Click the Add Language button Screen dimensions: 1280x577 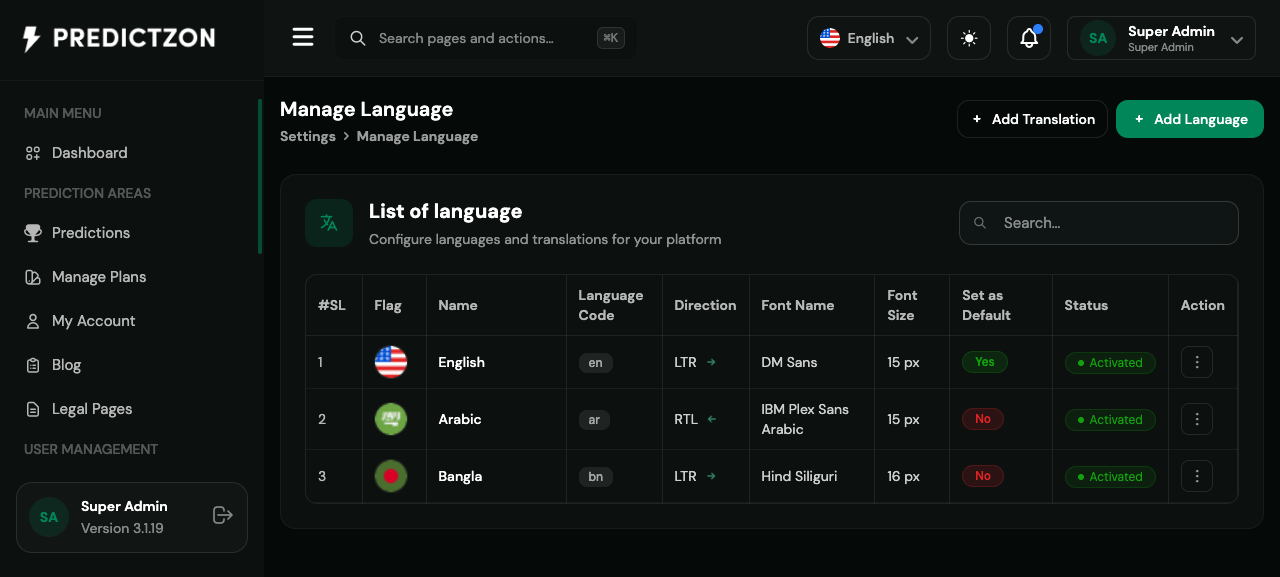click(1190, 119)
